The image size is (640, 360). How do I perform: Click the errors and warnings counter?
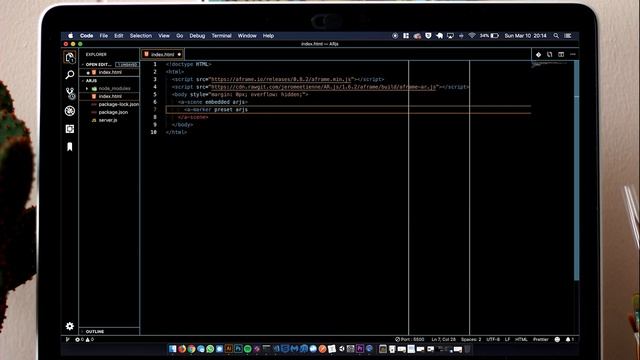85,339
